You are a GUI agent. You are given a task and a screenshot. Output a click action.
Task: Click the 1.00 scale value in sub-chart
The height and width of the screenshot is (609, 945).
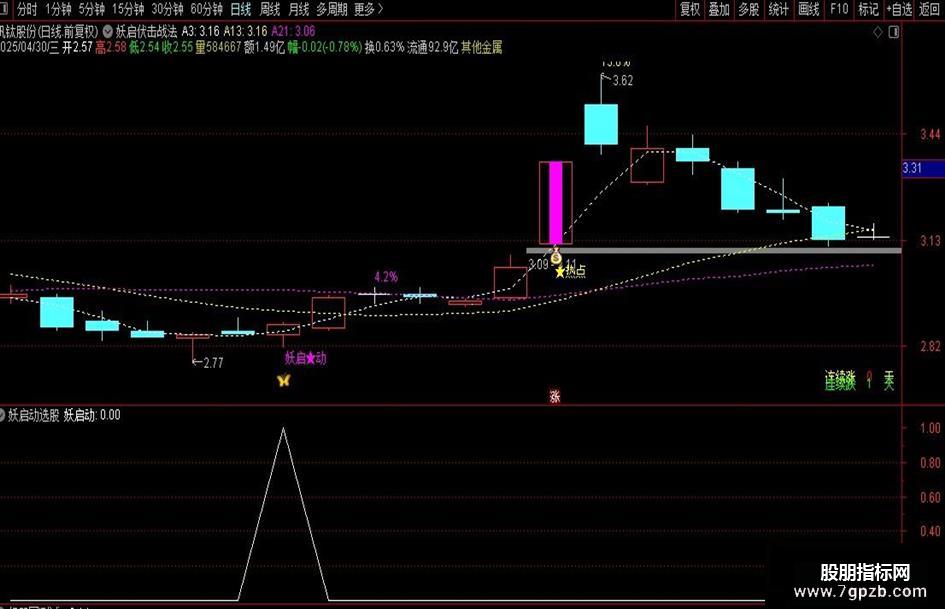(930, 428)
